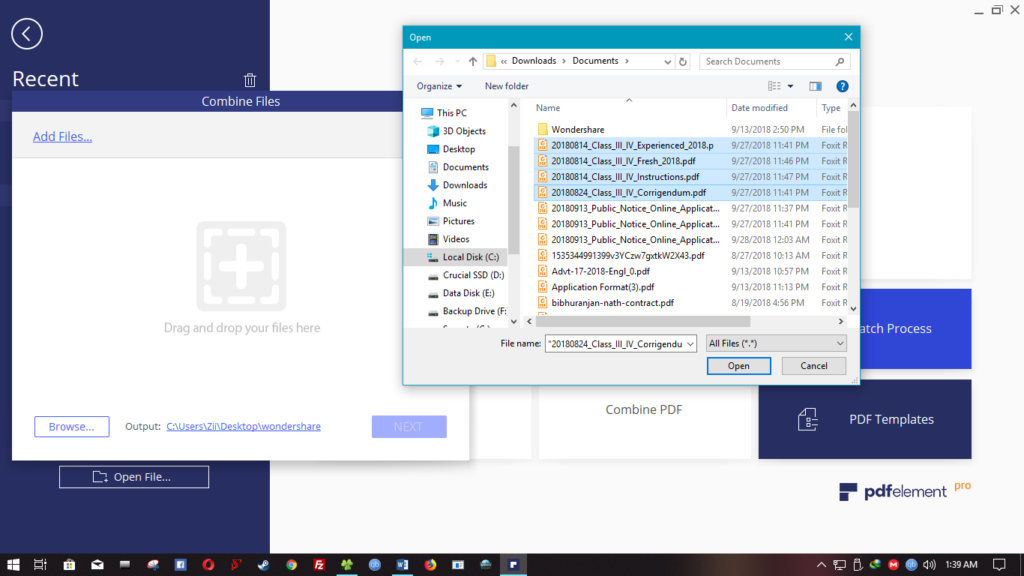Screen dimensions: 1024x576
Task: Click the back arrow circle in PDFelement
Action: tap(27, 34)
